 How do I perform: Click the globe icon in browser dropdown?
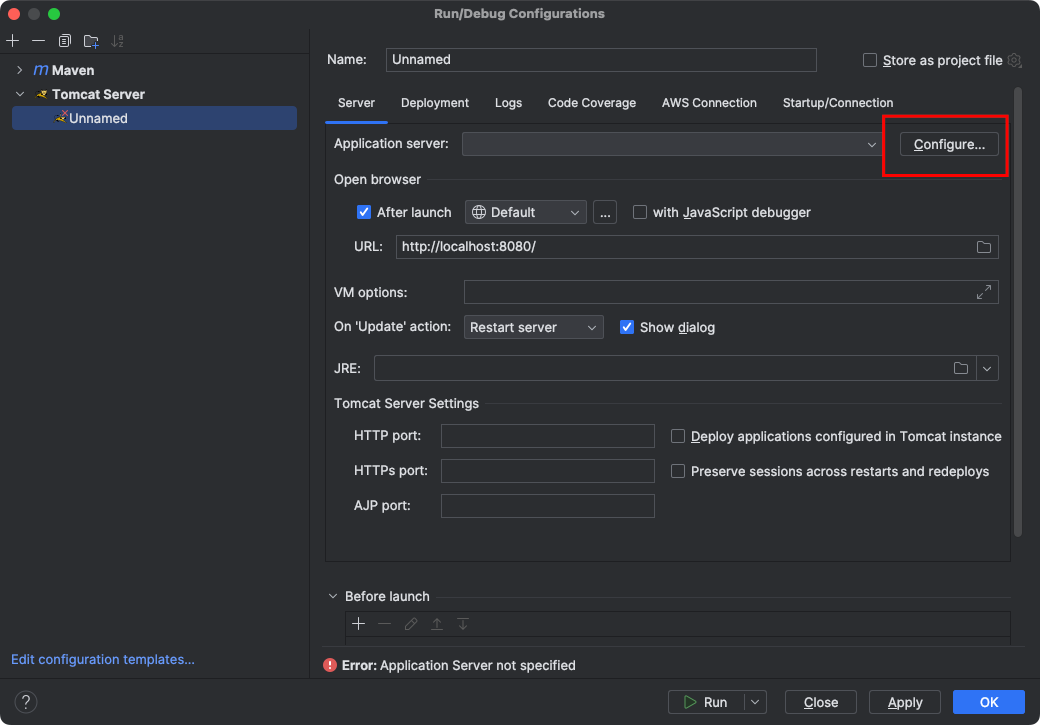coord(479,212)
